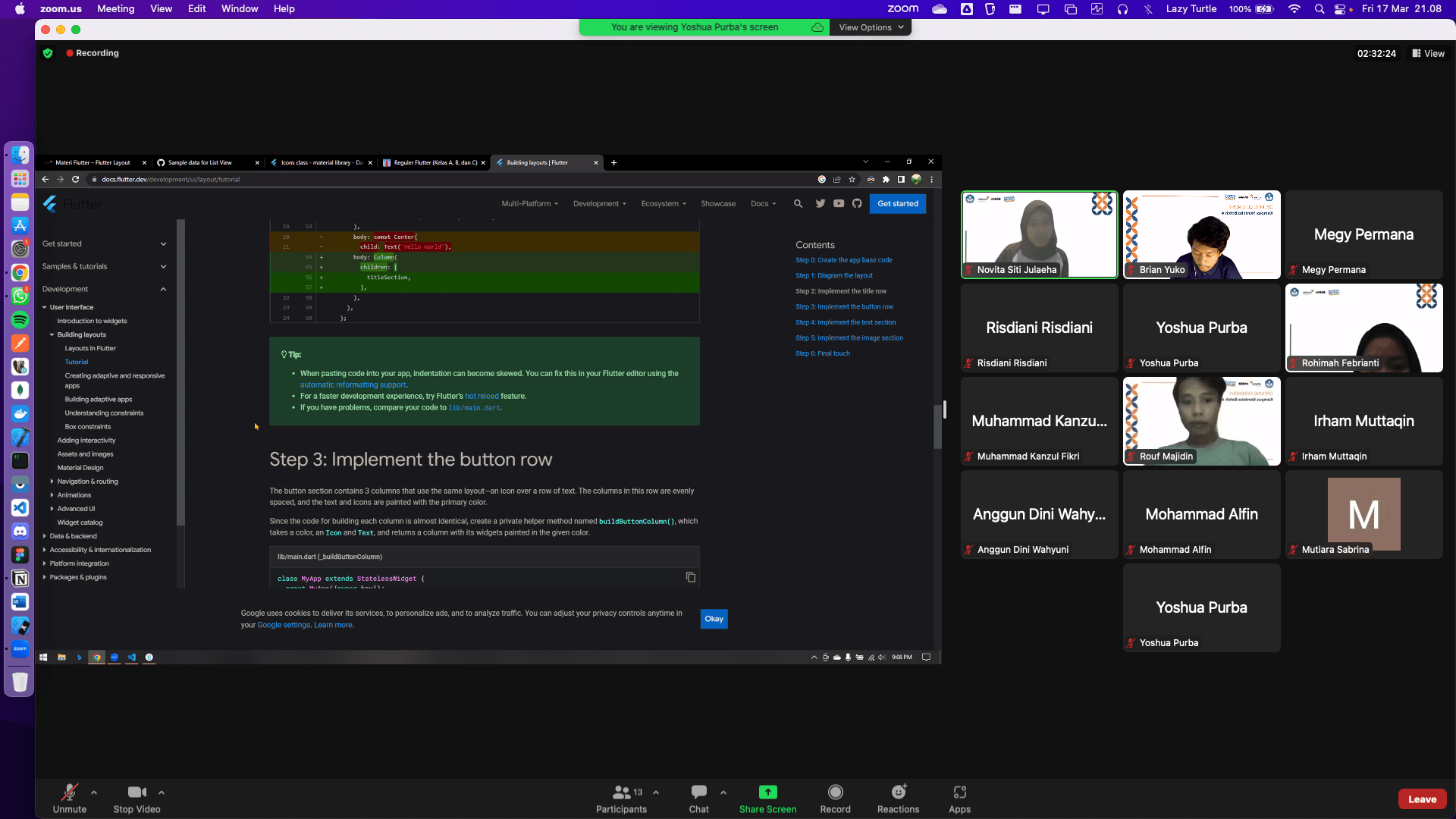Screen dimensions: 1456x819
Task: Open the Development dropdown in Flutter navbar
Action: tap(600, 203)
